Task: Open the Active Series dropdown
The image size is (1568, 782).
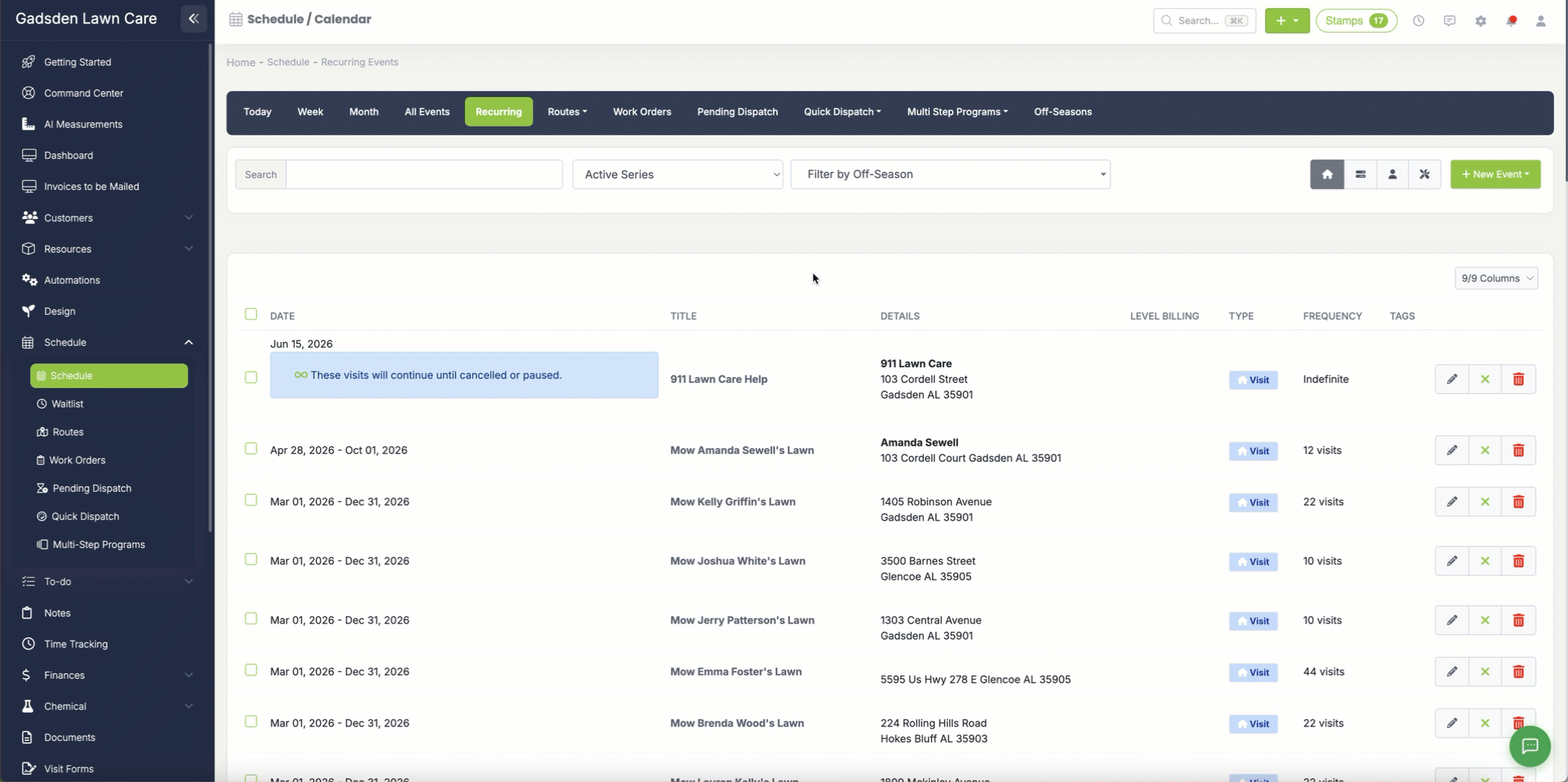Action: point(677,174)
